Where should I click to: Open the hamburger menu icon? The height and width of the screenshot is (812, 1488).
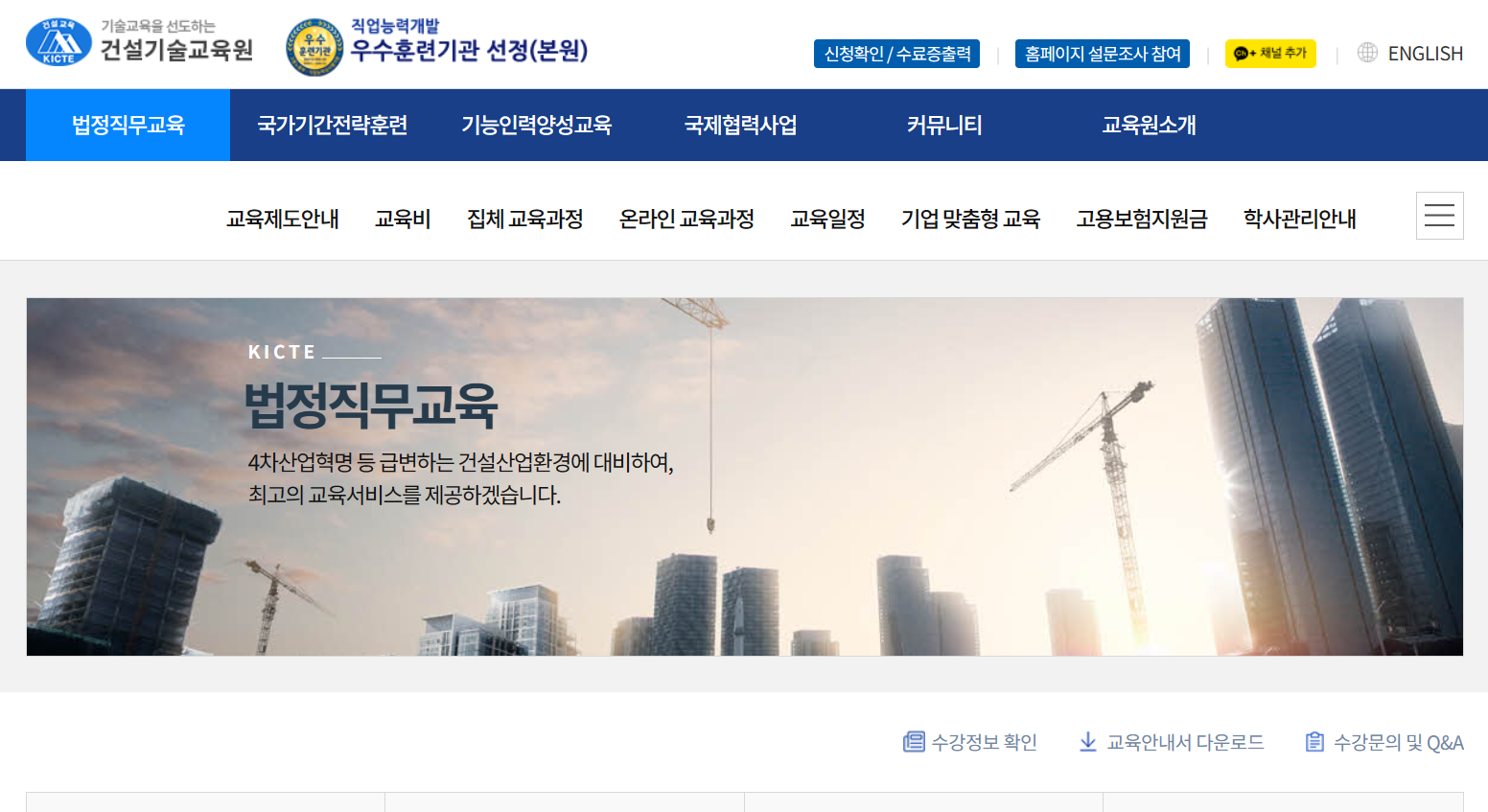[x=1439, y=215]
